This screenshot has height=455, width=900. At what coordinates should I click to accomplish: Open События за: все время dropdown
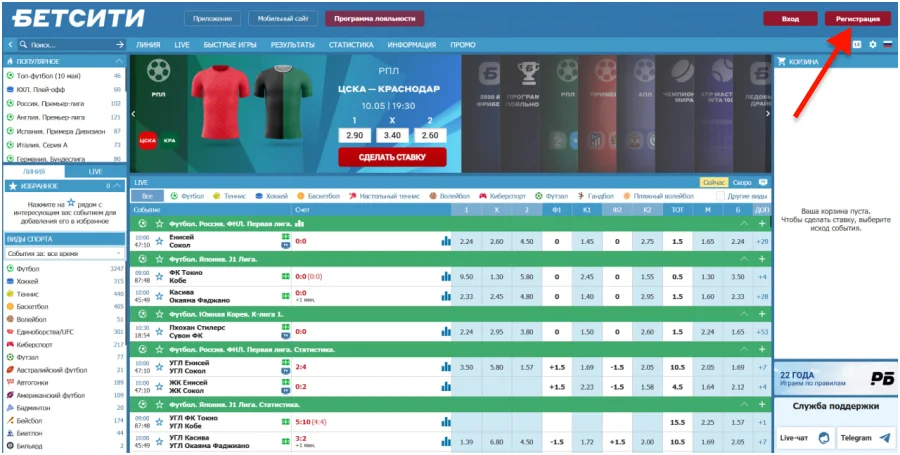64,253
